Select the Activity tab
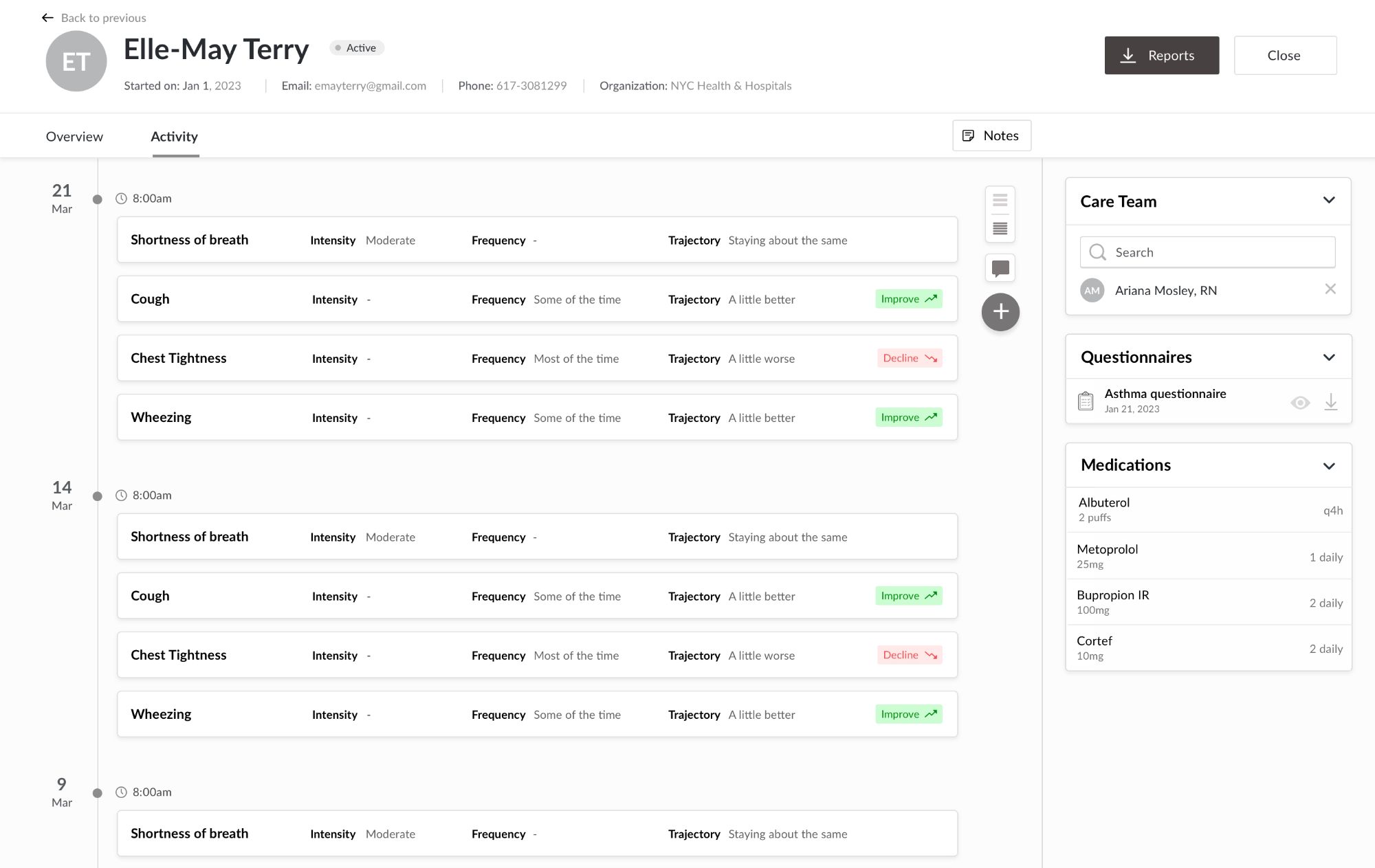 (174, 137)
